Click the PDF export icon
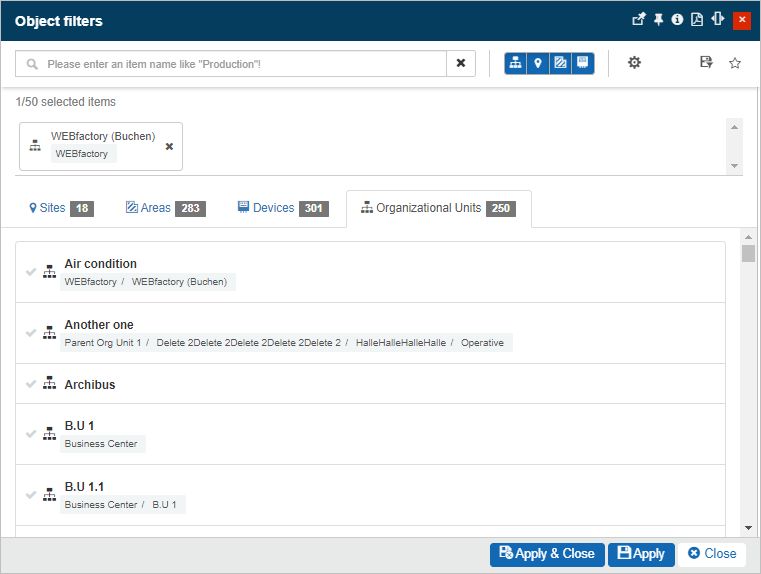This screenshot has width=761, height=574. [697, 20]
